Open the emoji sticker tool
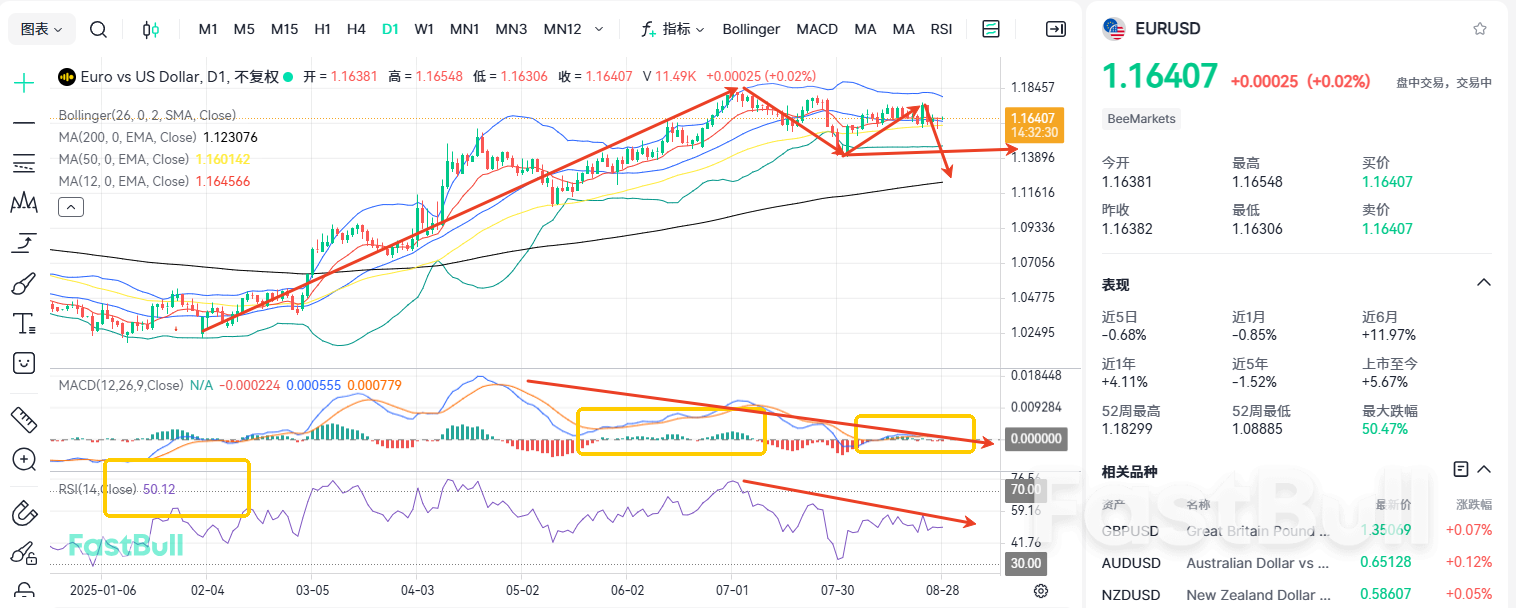This screenshot has height=608, width=1516. click(23, 363)
